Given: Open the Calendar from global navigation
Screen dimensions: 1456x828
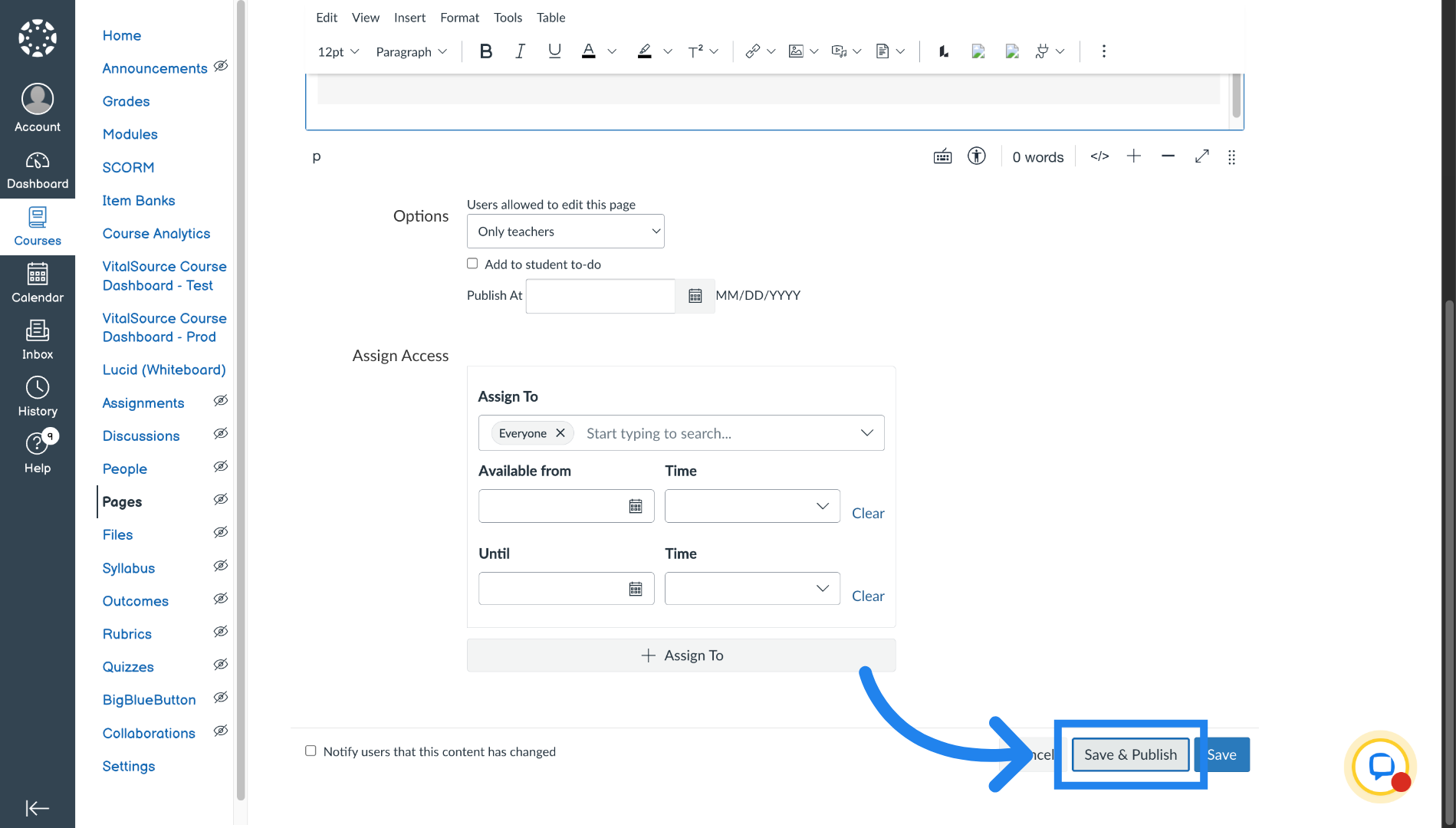Looking at the screenshot, I should point(38,283).
